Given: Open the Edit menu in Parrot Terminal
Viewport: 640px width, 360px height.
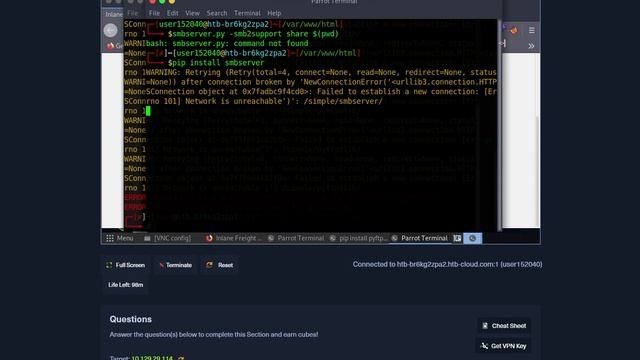Looking at the screenshot, I should point(172,13).
